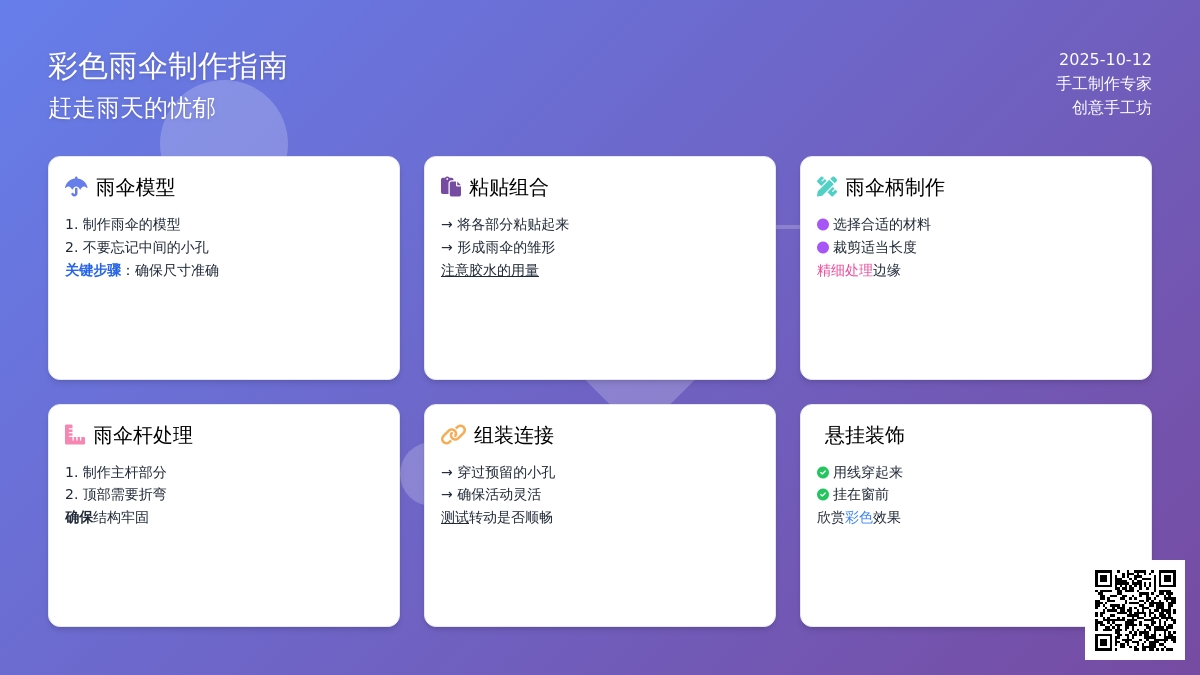Click the 创意手工坊 text in header
The width and height of the screenshot is (1200, 675).
tap(1112, 108)
